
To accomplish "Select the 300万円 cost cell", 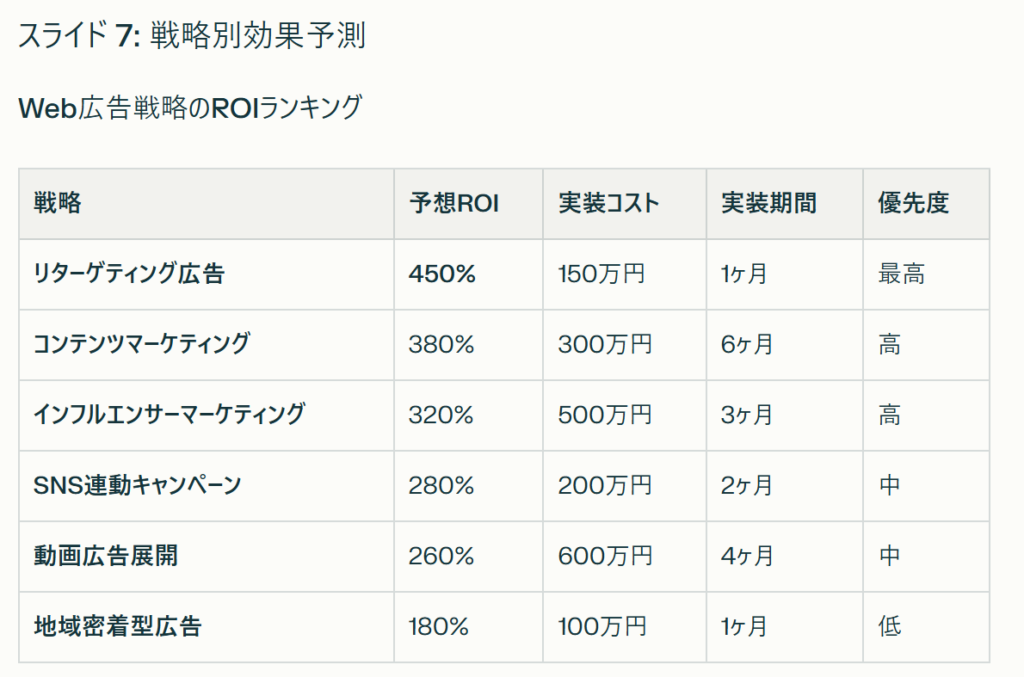I will [x=605, y=345].
